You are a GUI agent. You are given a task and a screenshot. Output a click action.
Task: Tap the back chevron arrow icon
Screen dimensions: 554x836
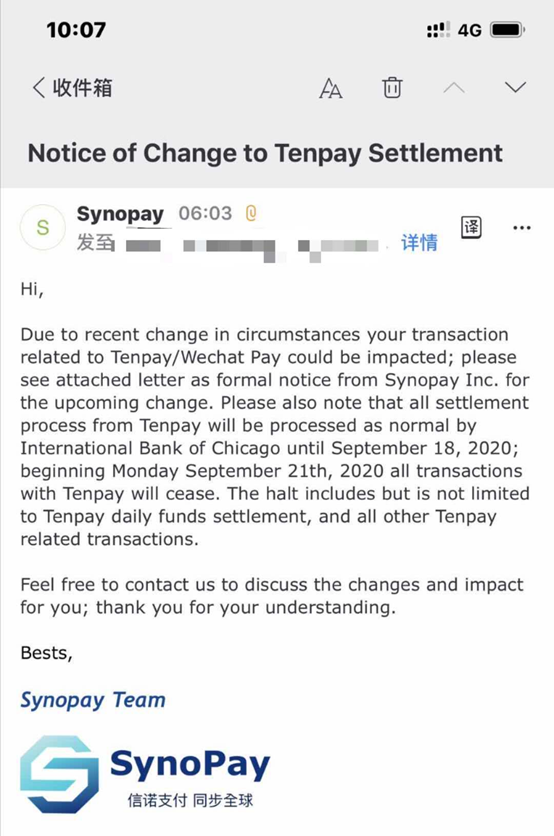pyautogui.click(x=39, y=87)
